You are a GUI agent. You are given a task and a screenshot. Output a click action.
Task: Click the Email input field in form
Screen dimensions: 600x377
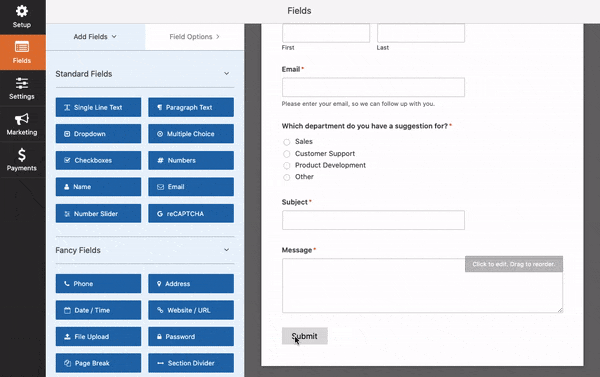pos(373,87)
